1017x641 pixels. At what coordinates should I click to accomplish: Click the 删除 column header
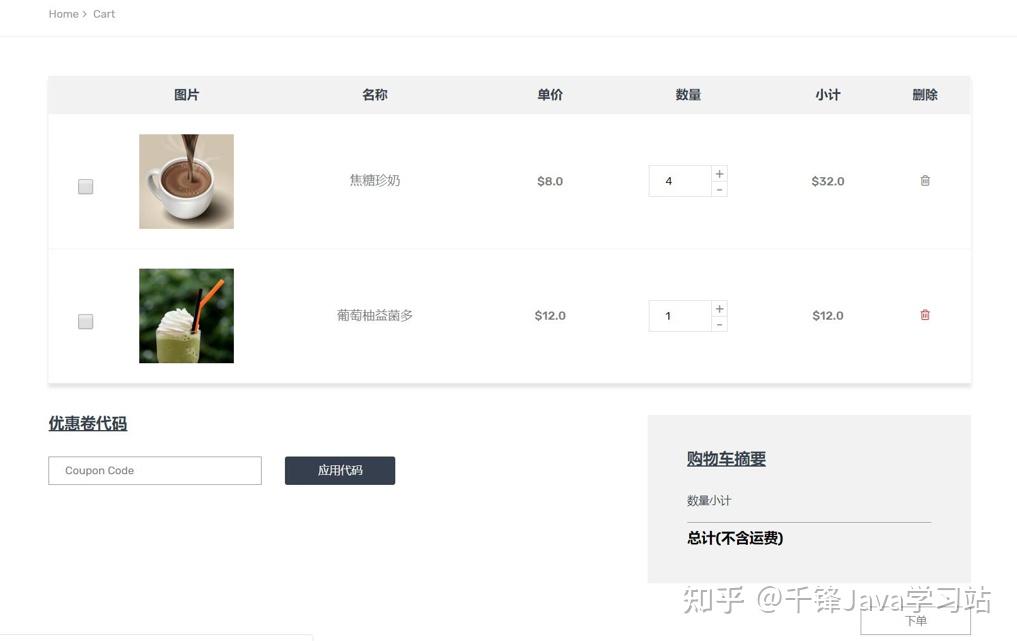pyautogui.click(x=925, y=95)
